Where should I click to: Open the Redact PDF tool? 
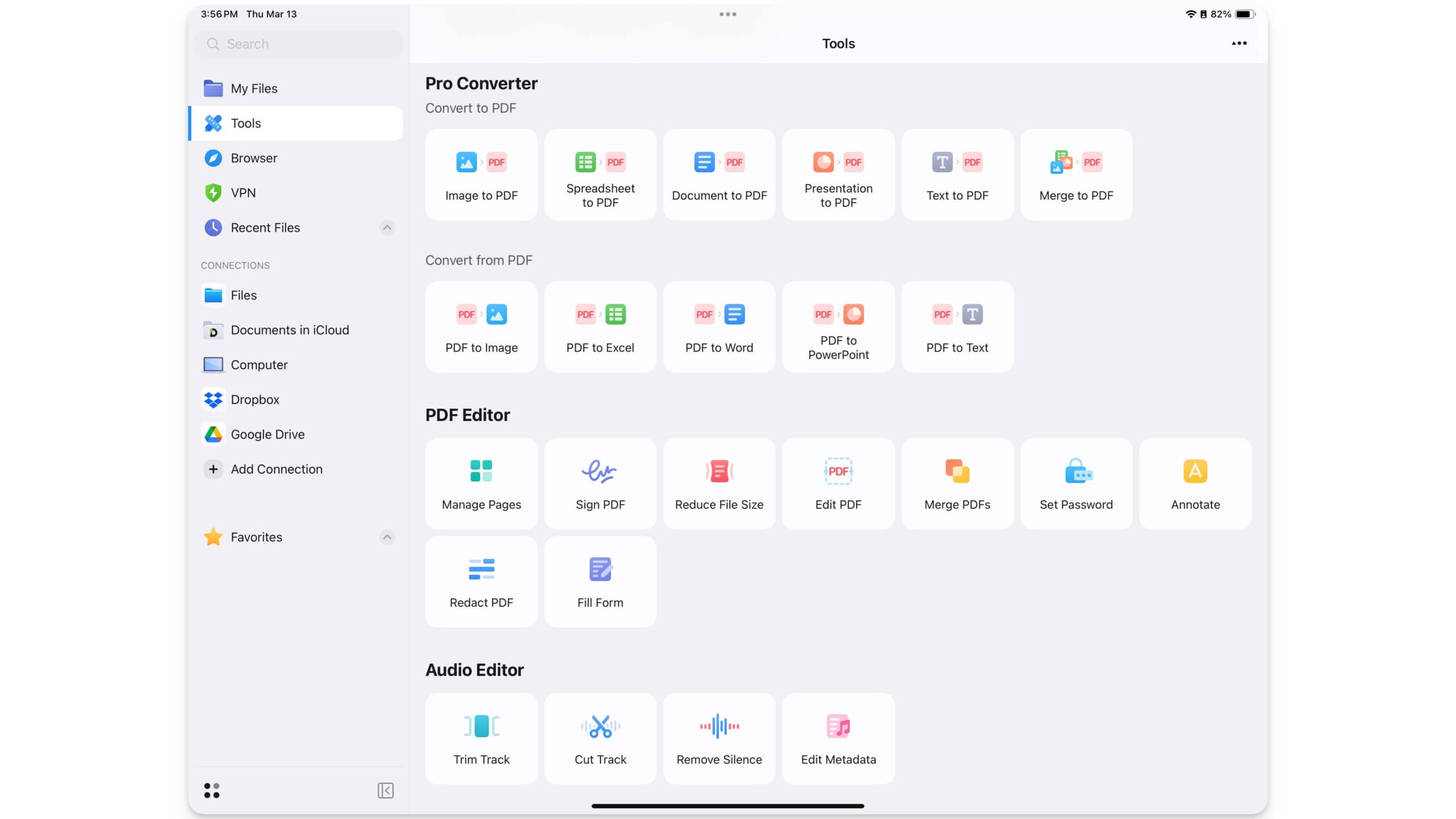[481, 581]
